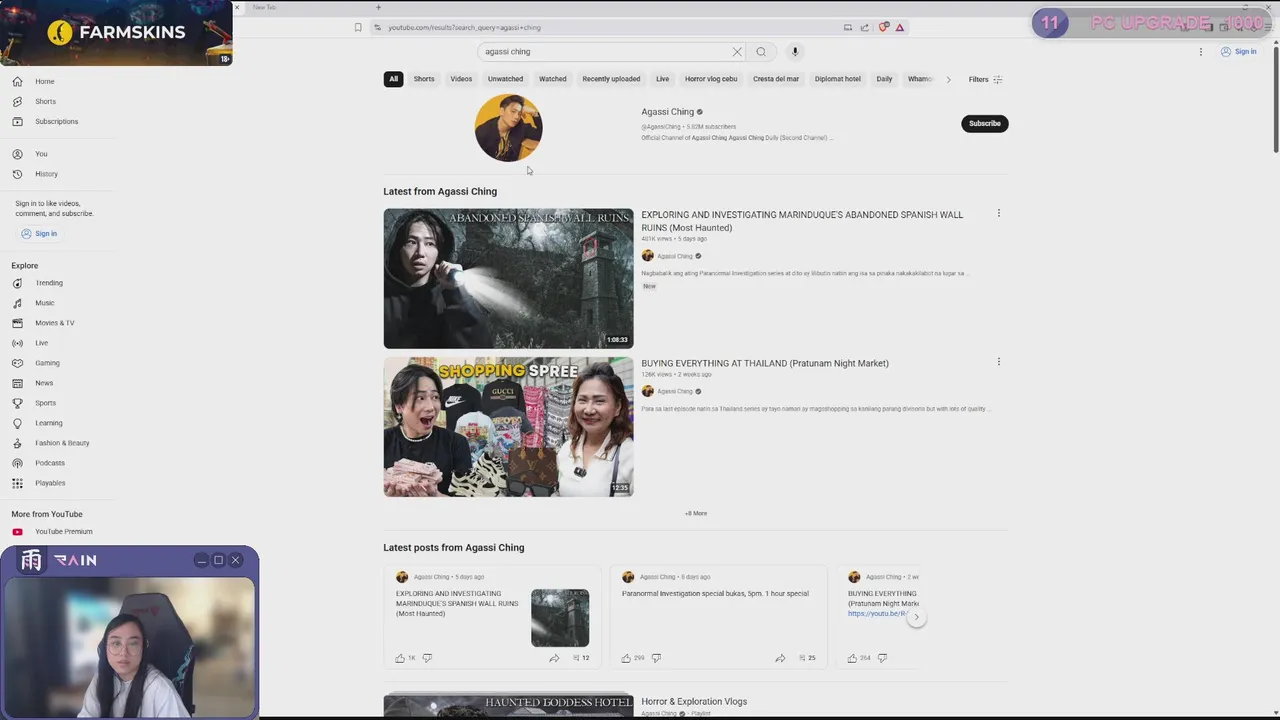Viewport: 1280px width, 720px height.
Task: Share the Marinduque Spanish Wall Ruins post
Action: tap(554, 658)
